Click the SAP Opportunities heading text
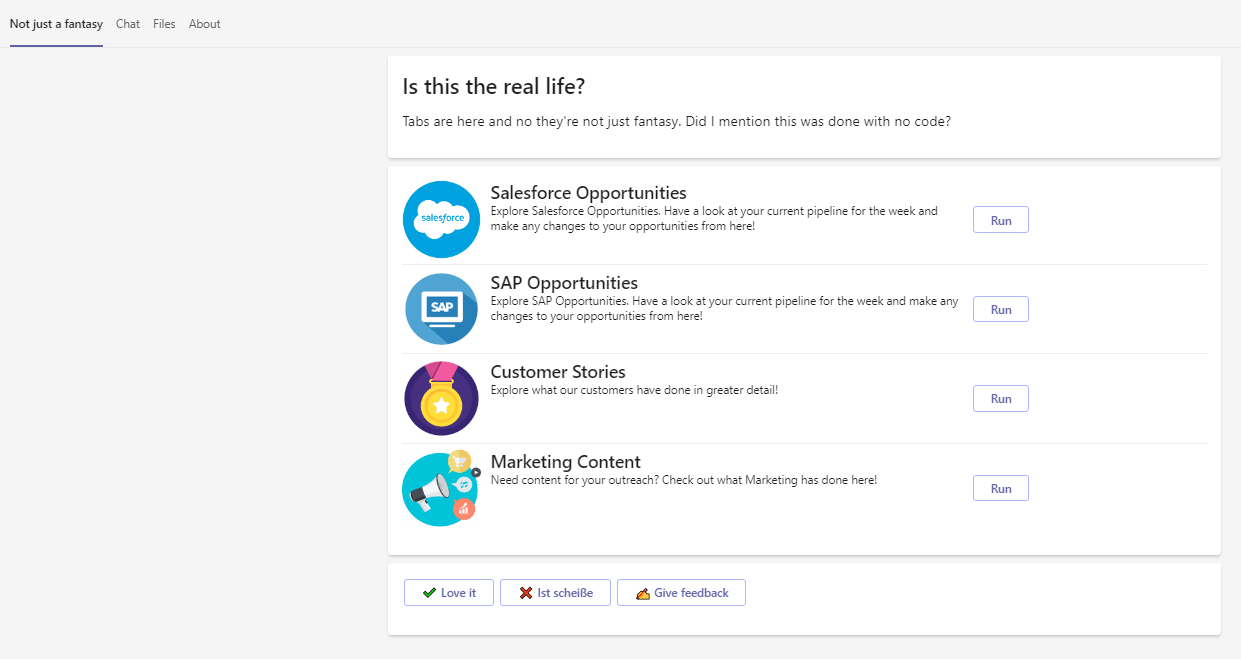This screenshot has width=1241, height=659. click(564, 283)
